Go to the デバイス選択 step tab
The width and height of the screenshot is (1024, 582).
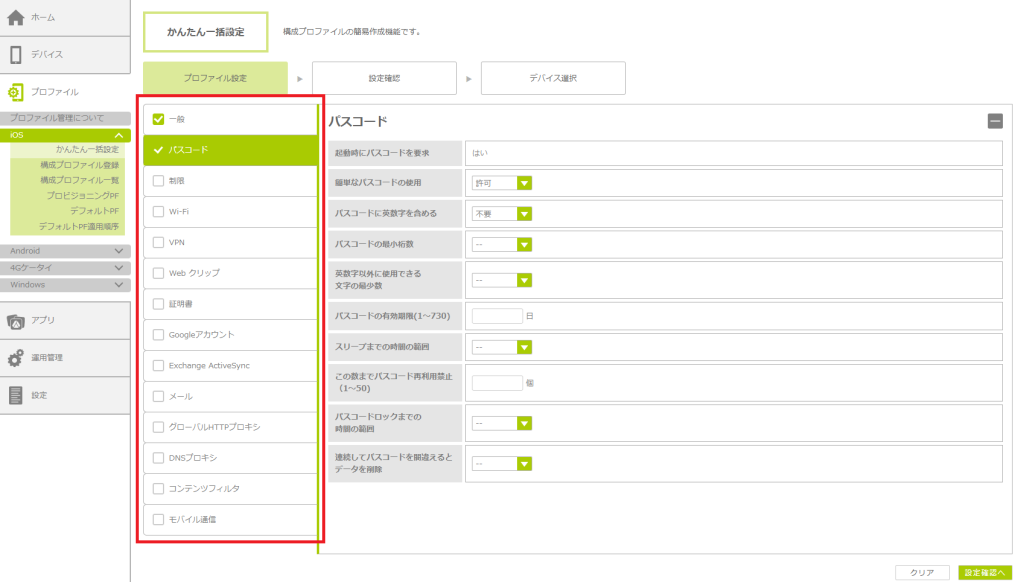point(553,78)
